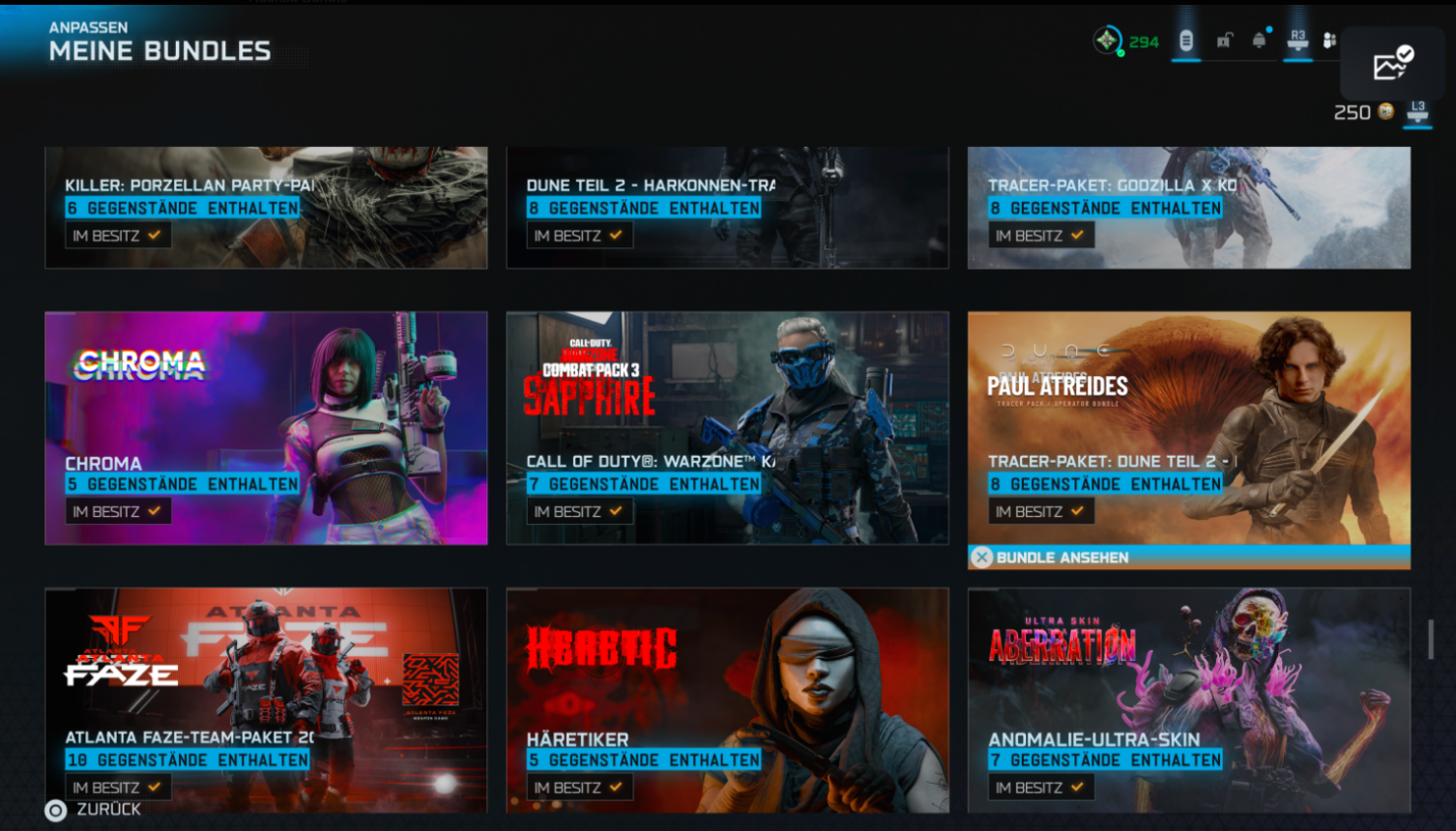The image size is (1456, 831).
Task: Click the Im Besitz badge on Häretiker bundle
Action: pos(580,788)
